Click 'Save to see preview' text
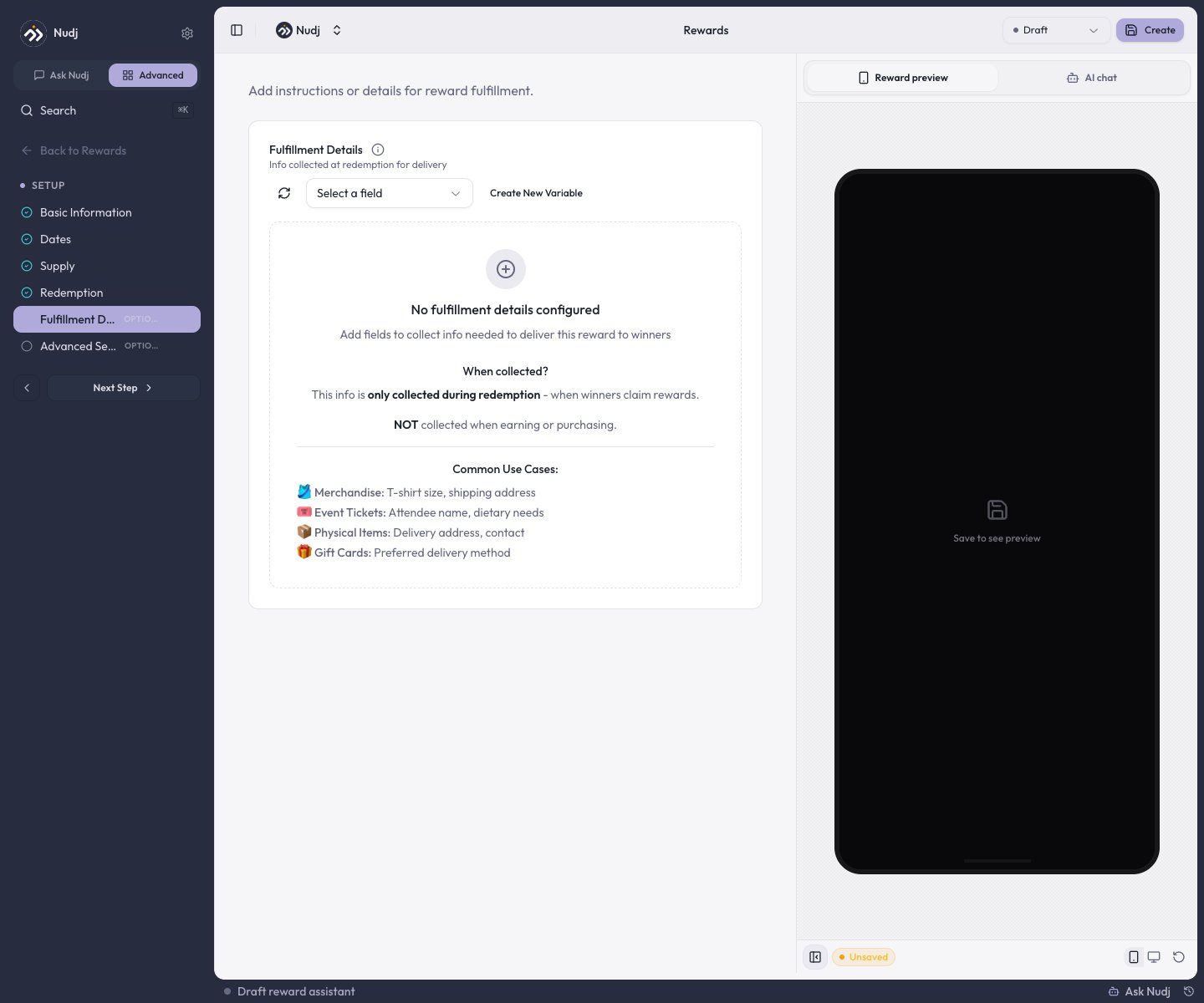The height and width of the screenshot is (1003, 1204). point(997,538)
